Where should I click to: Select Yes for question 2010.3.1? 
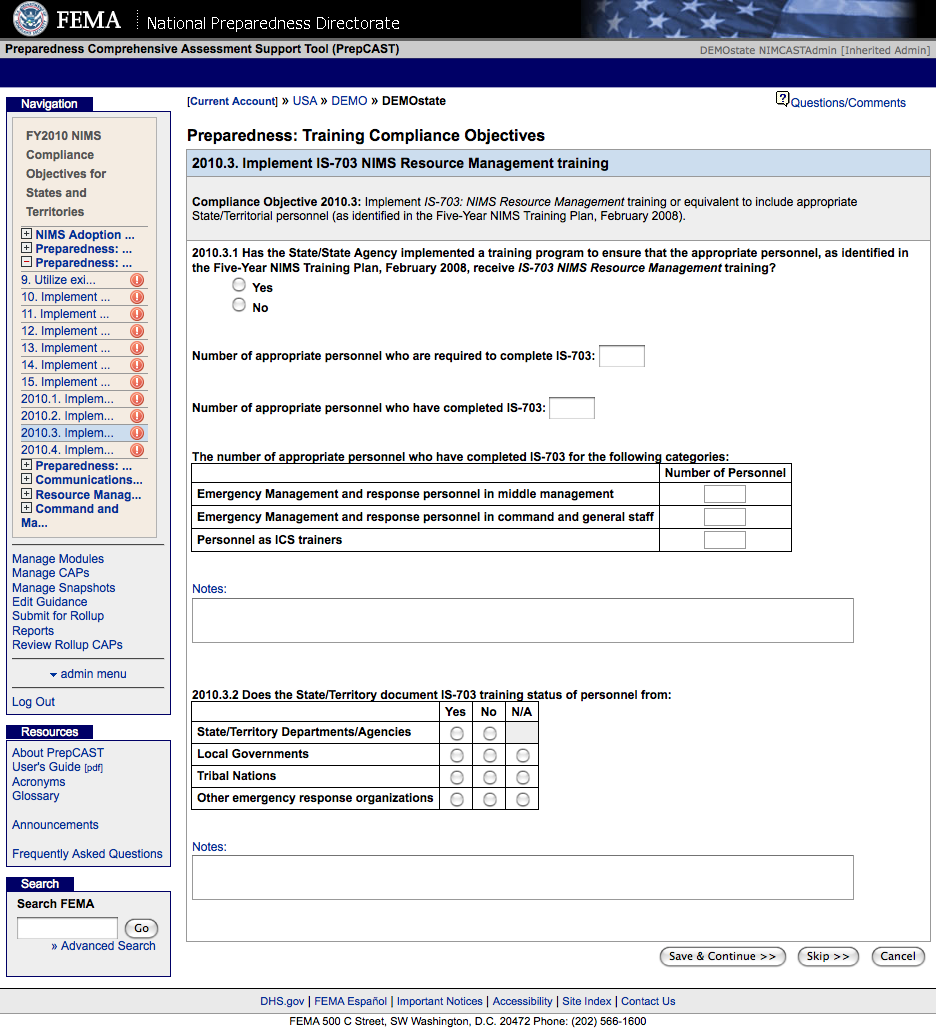(239, 285)
